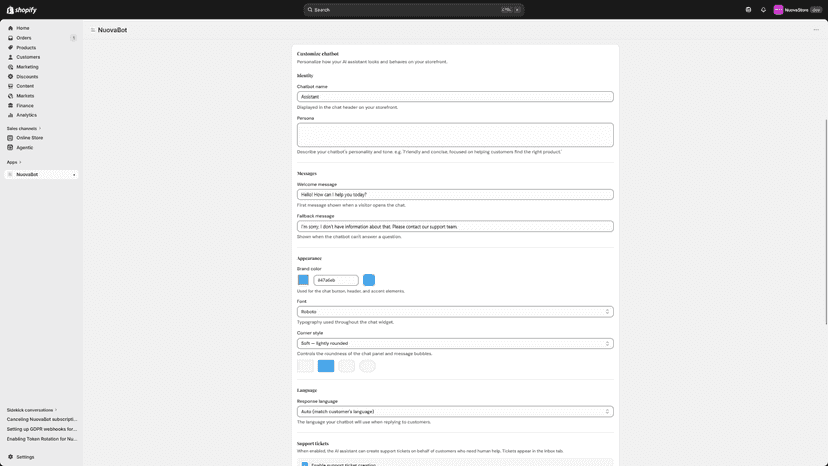Image resolution: width=828 pixels, height=466 pixels.
Task: Click the Analytics bar chart icon
Action: click(10, 115)
